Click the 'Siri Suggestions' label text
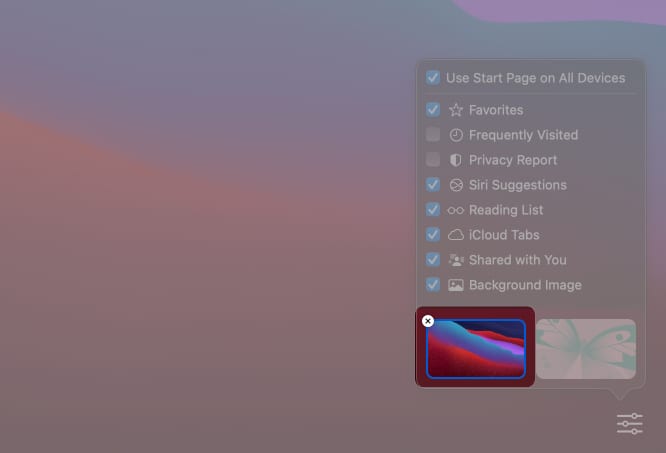The height and width of the screenshot is (453, 666). tap(518, 185)
